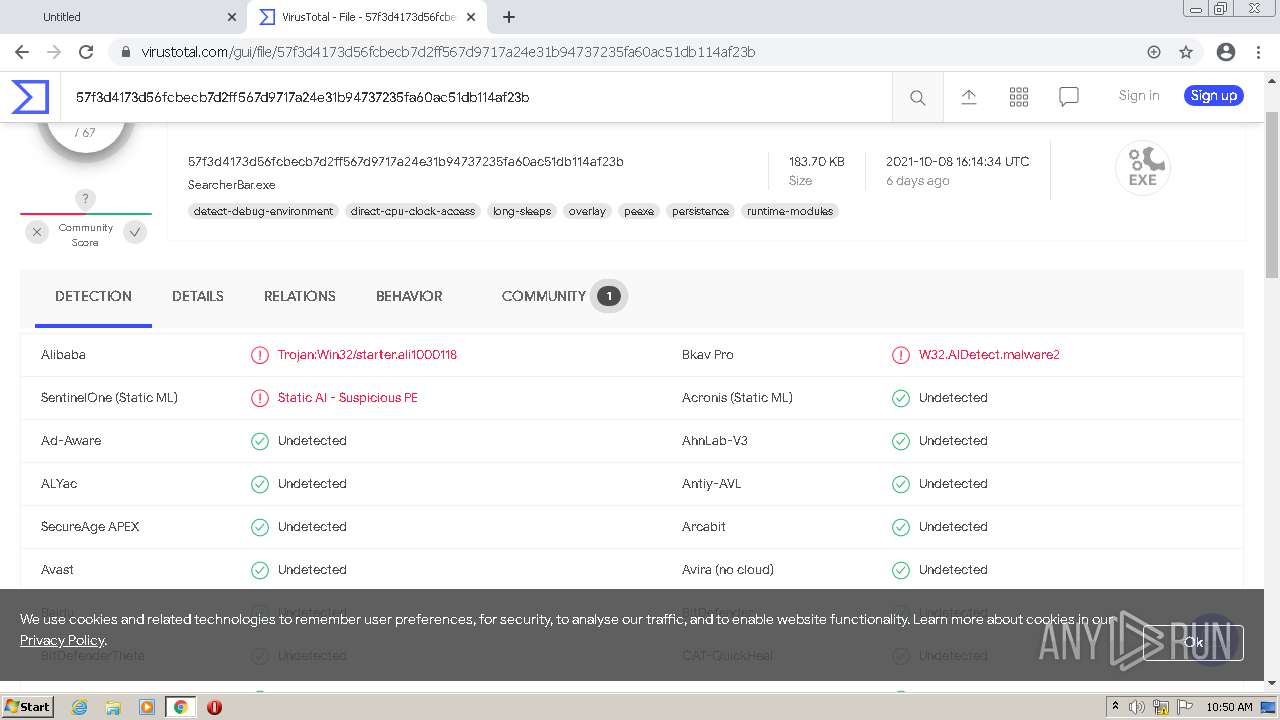Click the Bkav Pro detection alert icon
This screenshot has width=1280, height=720.
click(901, 355)
